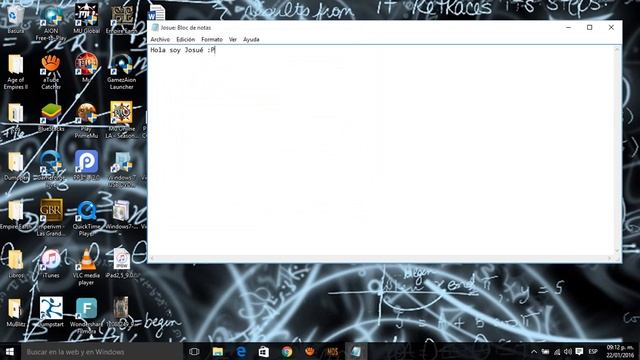Select the Empire Earth folder icon
Viewport: 640px width, 360px height.
[x=16, y=214]
